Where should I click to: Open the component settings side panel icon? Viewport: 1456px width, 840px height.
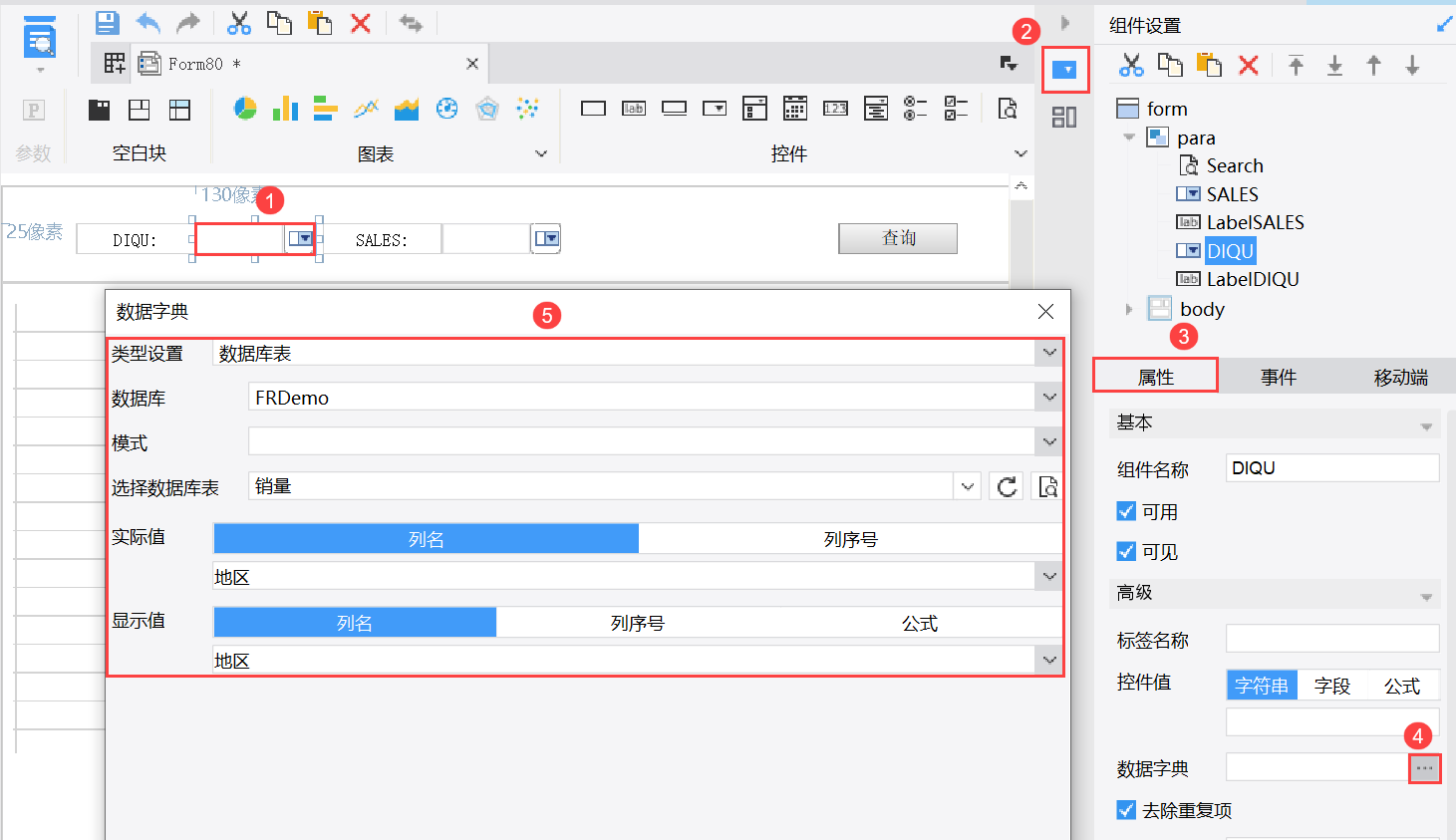pos(1065,70)
